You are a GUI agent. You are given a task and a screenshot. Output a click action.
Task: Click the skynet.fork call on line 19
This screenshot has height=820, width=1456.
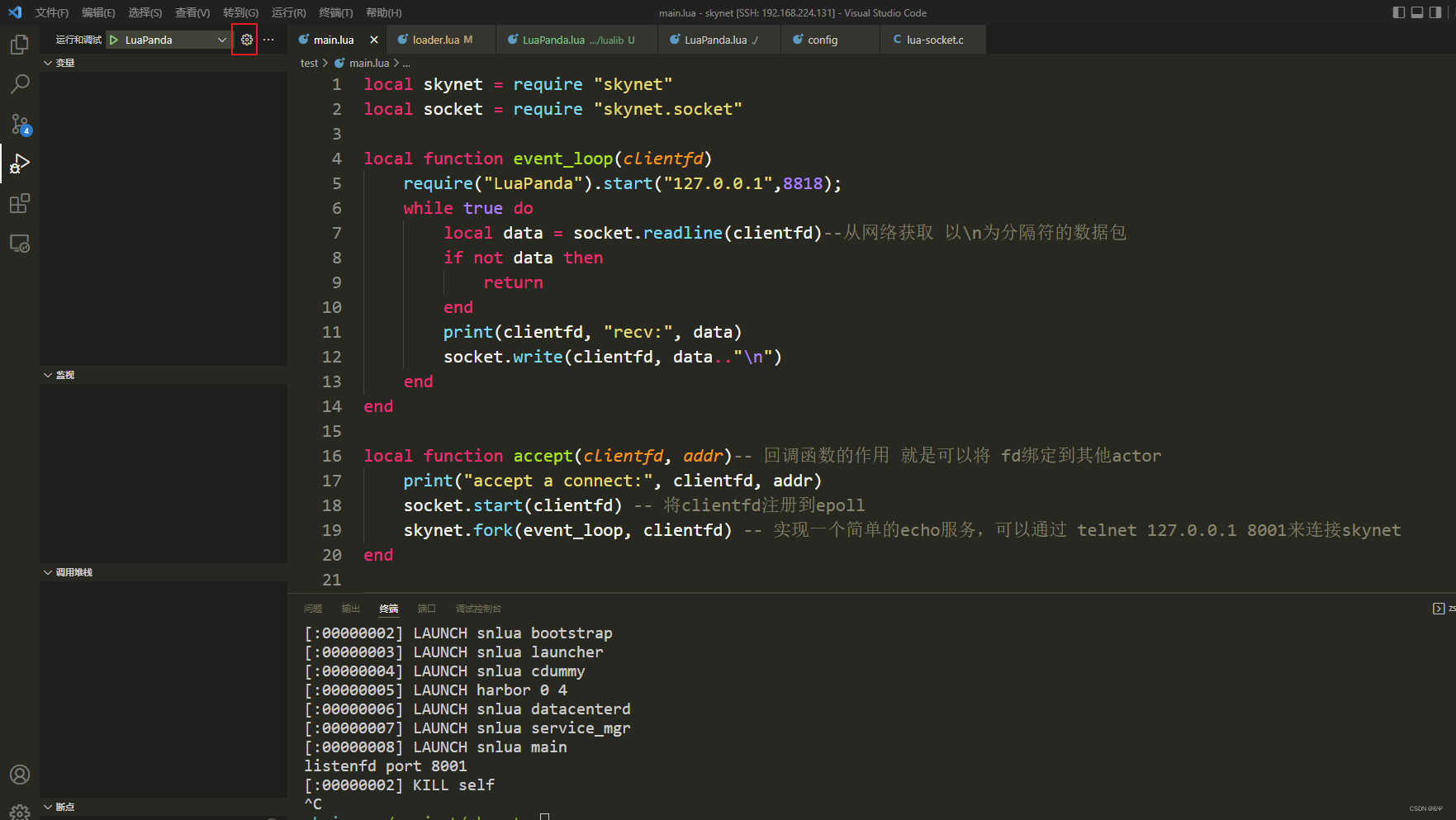(x=458, y=530)
